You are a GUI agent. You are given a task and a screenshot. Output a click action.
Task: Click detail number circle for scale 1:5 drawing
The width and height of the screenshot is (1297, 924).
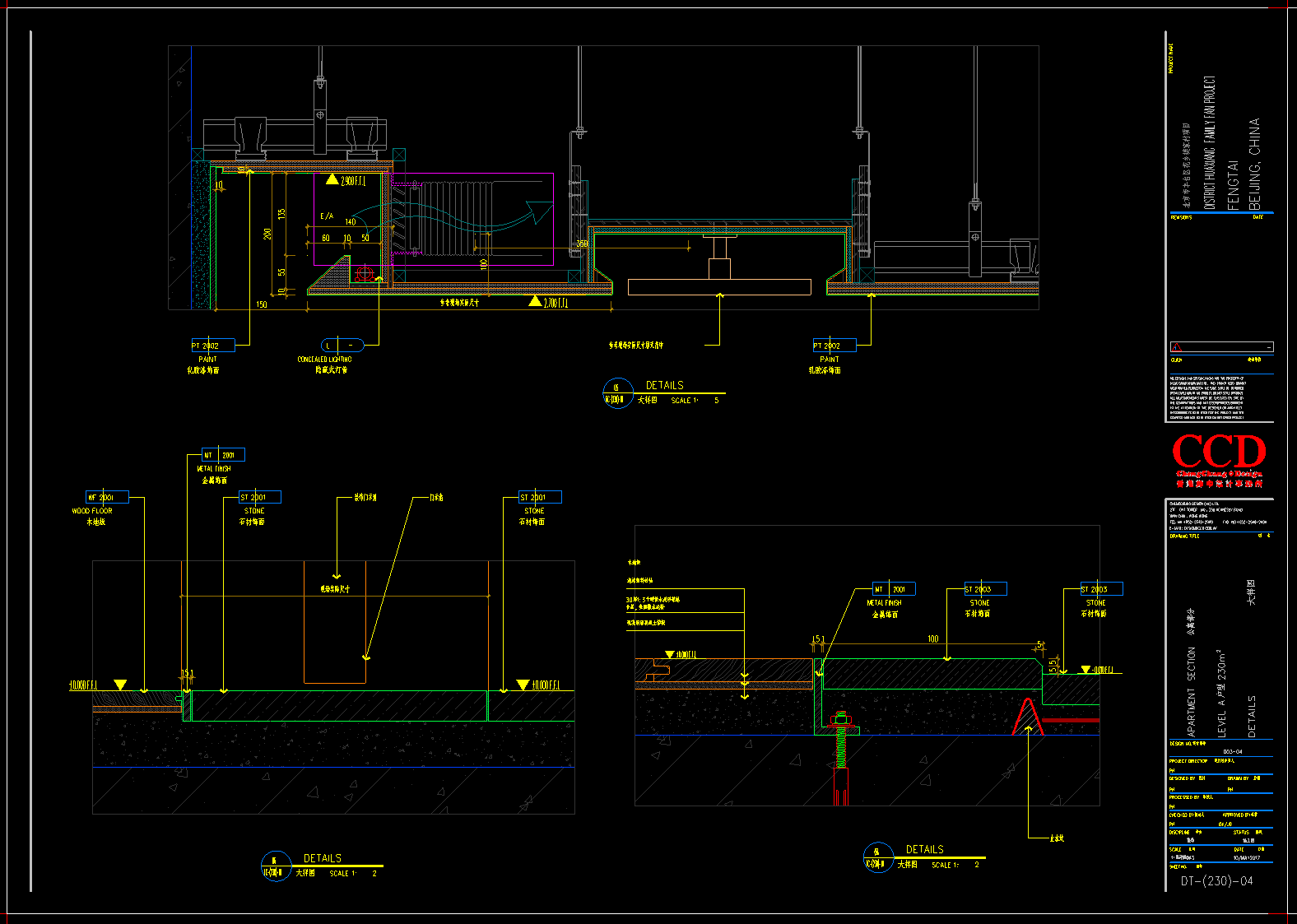(x=616, y=393)
